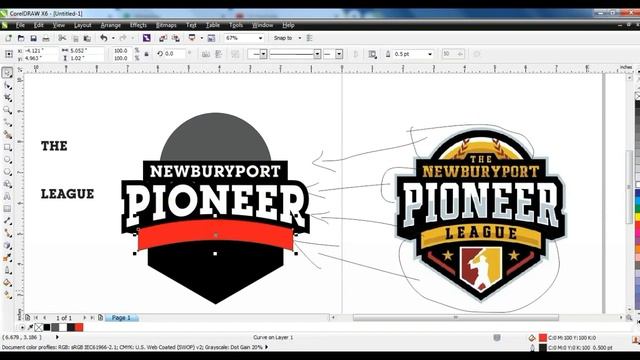Viewport: 640px width, 360px height.
Task: Click the zoom navigator icon at scrollbar corner
Action: 629,317
